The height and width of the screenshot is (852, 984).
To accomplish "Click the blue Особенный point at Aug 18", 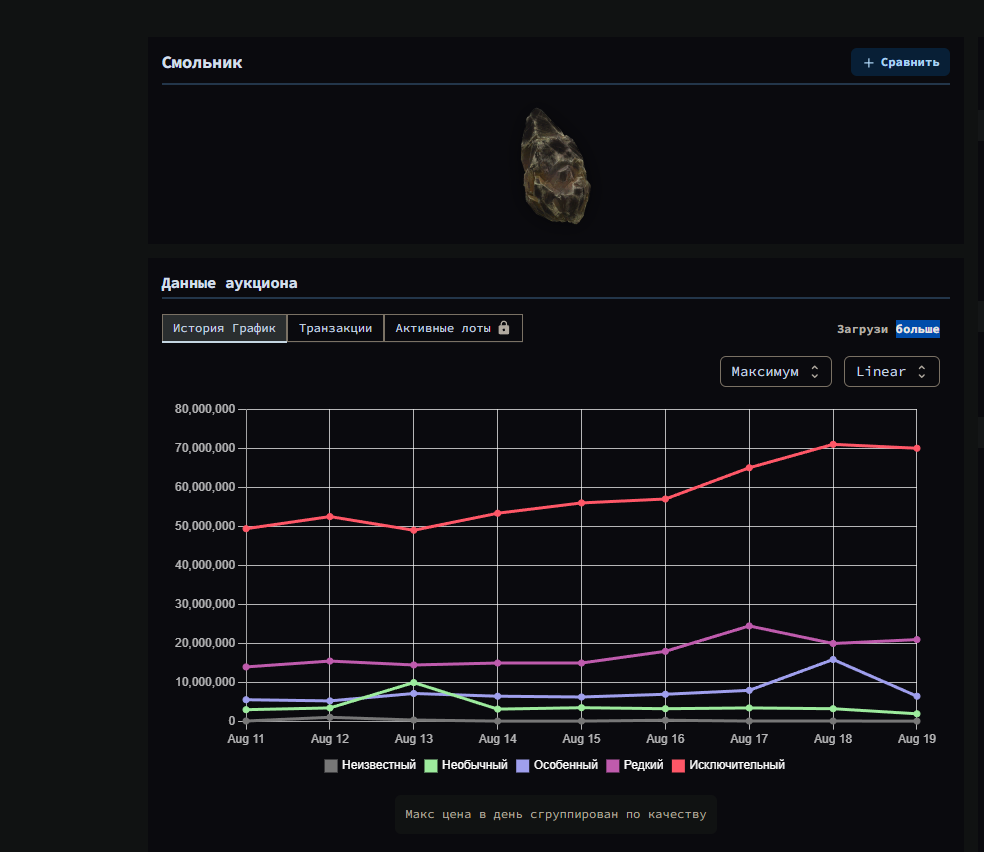I will (833, 659).
